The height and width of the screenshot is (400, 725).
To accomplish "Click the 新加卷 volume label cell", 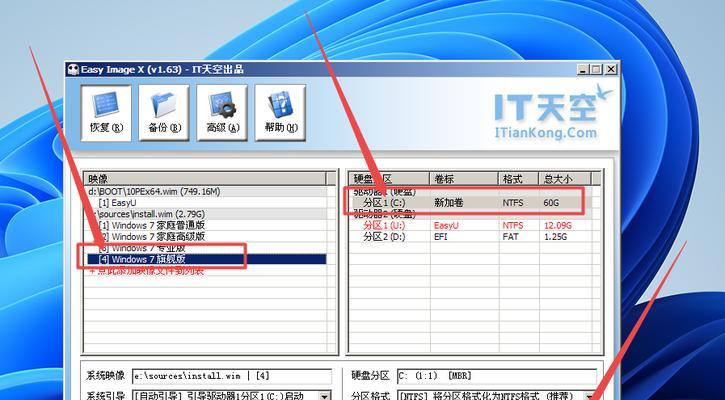I will 449,203.
